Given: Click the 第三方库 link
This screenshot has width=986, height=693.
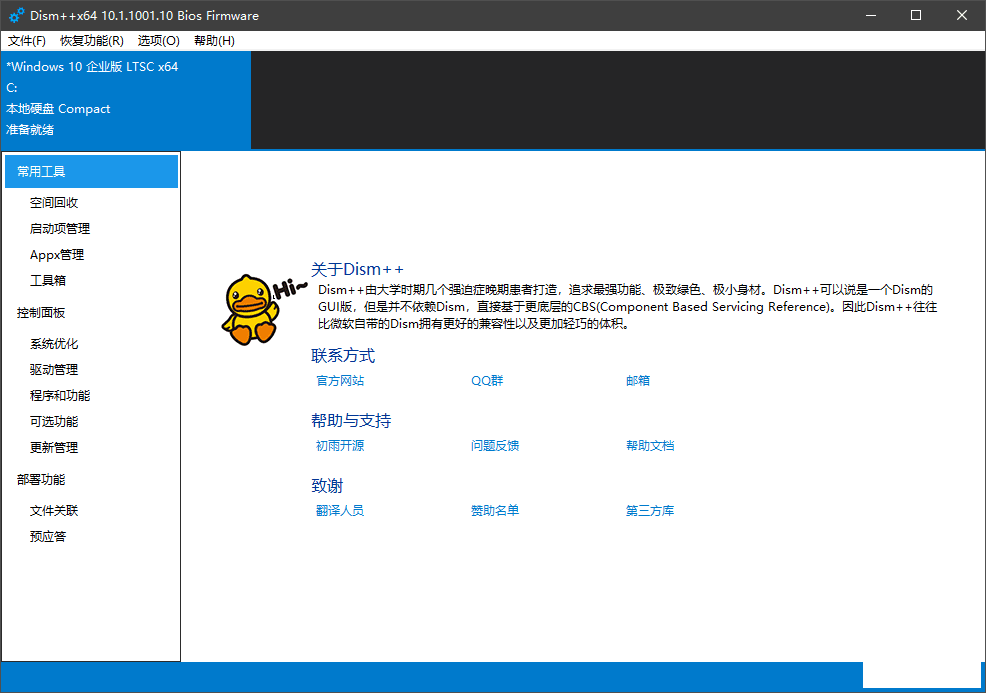Looking at the screenshot, I should click(x=650, y=511).
